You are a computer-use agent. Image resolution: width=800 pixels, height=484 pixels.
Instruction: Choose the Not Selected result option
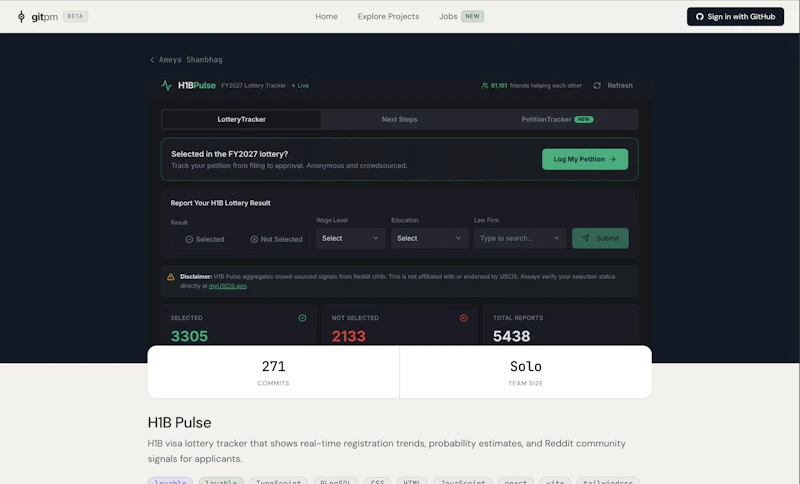tap(276, 239)
